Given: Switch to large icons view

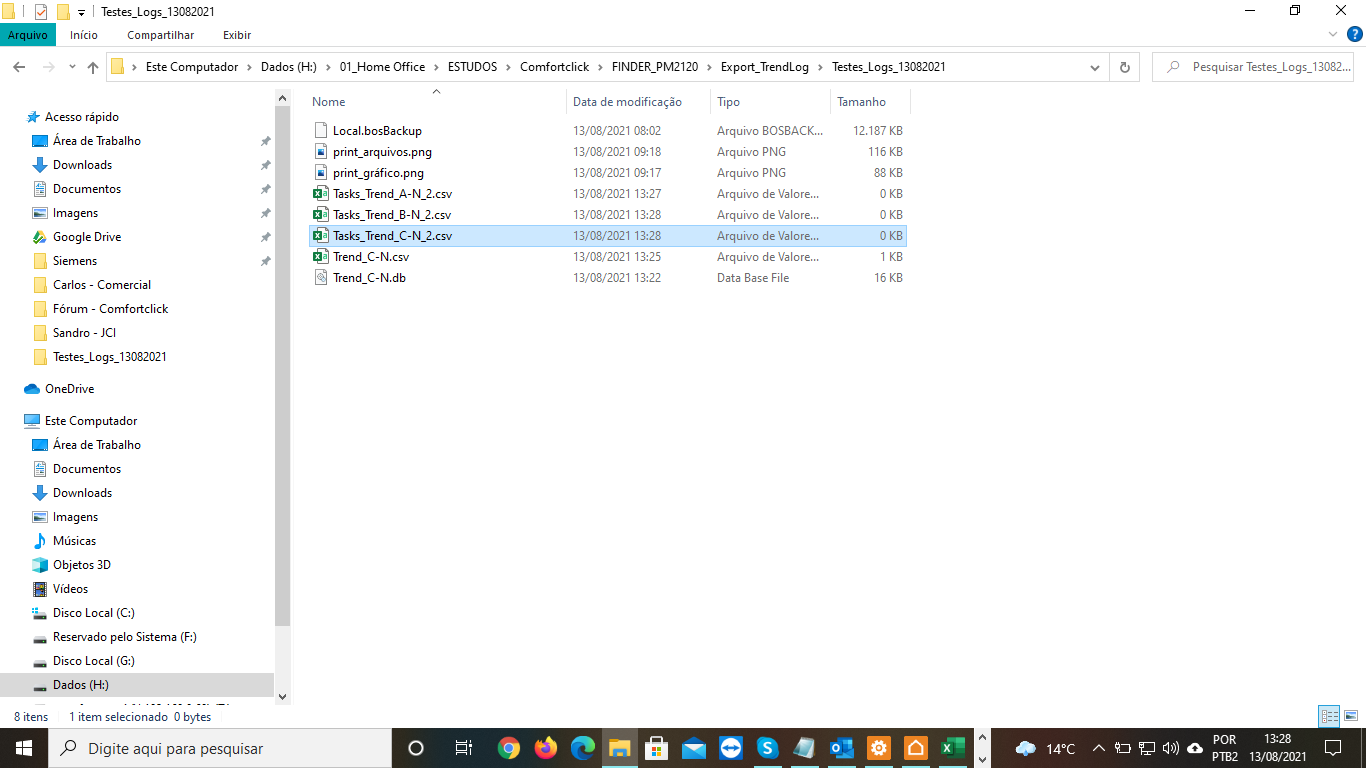Looking at the screenshot, I should click(x=1350, y=716).
